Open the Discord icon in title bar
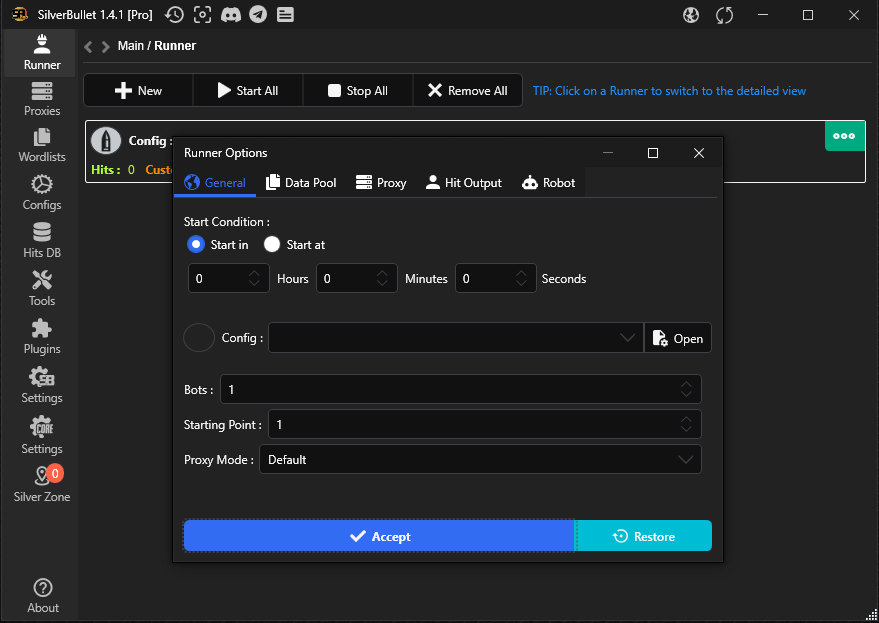 230,15
